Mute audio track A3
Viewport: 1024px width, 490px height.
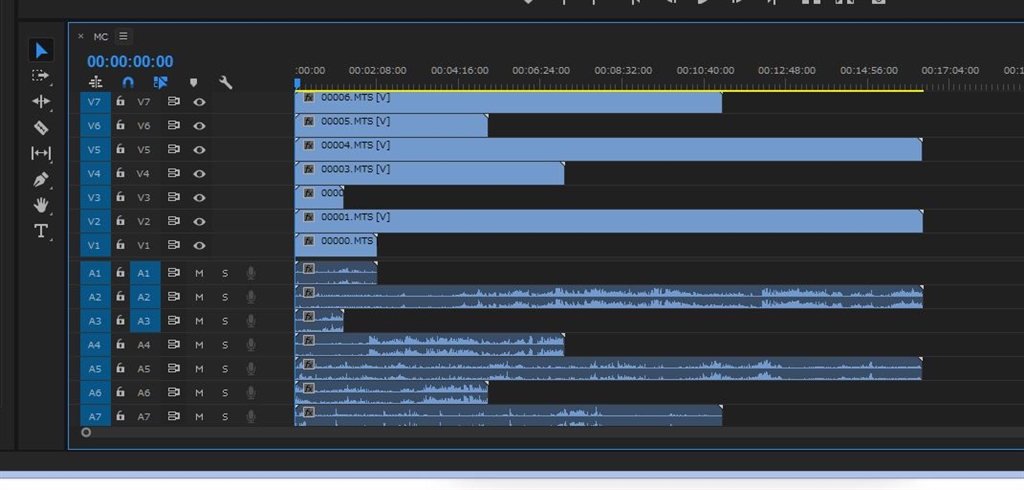point(199,321)
